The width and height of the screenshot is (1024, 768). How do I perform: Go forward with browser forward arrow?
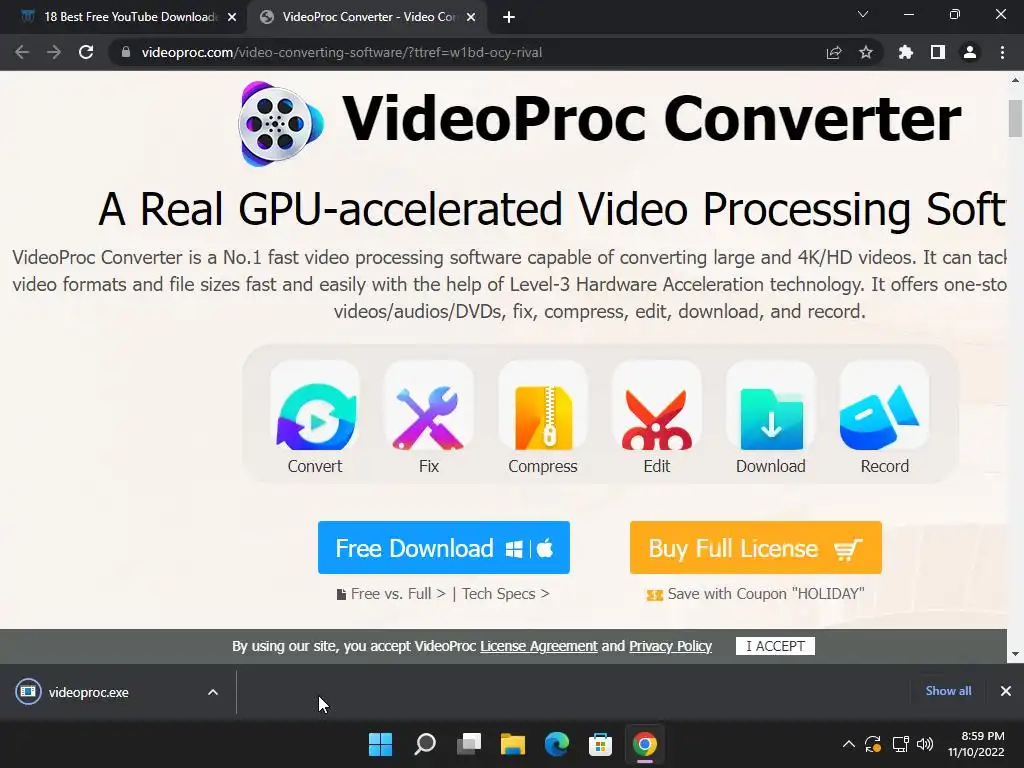(54, 52)
